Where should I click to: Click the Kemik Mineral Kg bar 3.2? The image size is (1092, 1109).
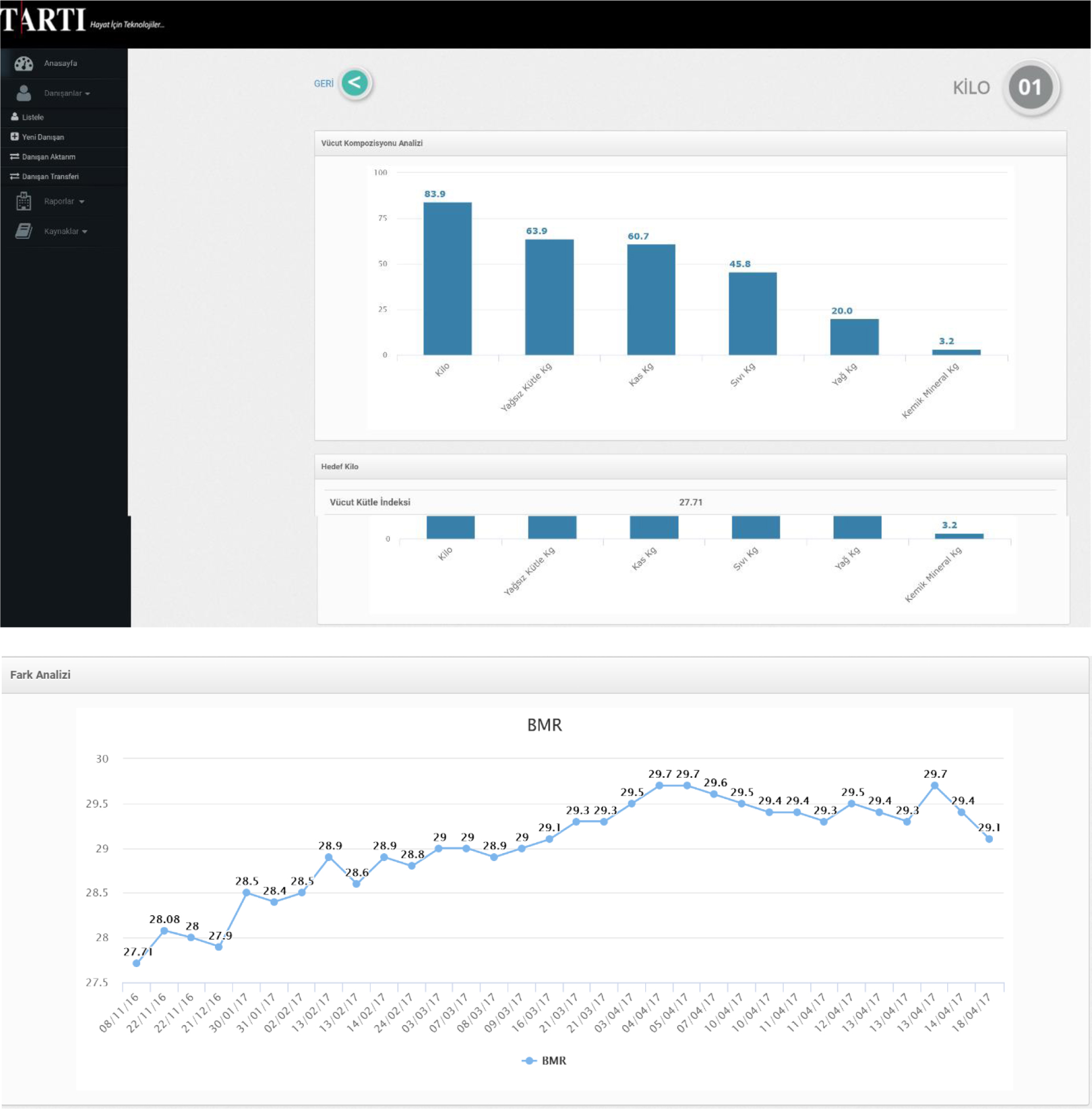coord(956,352)
